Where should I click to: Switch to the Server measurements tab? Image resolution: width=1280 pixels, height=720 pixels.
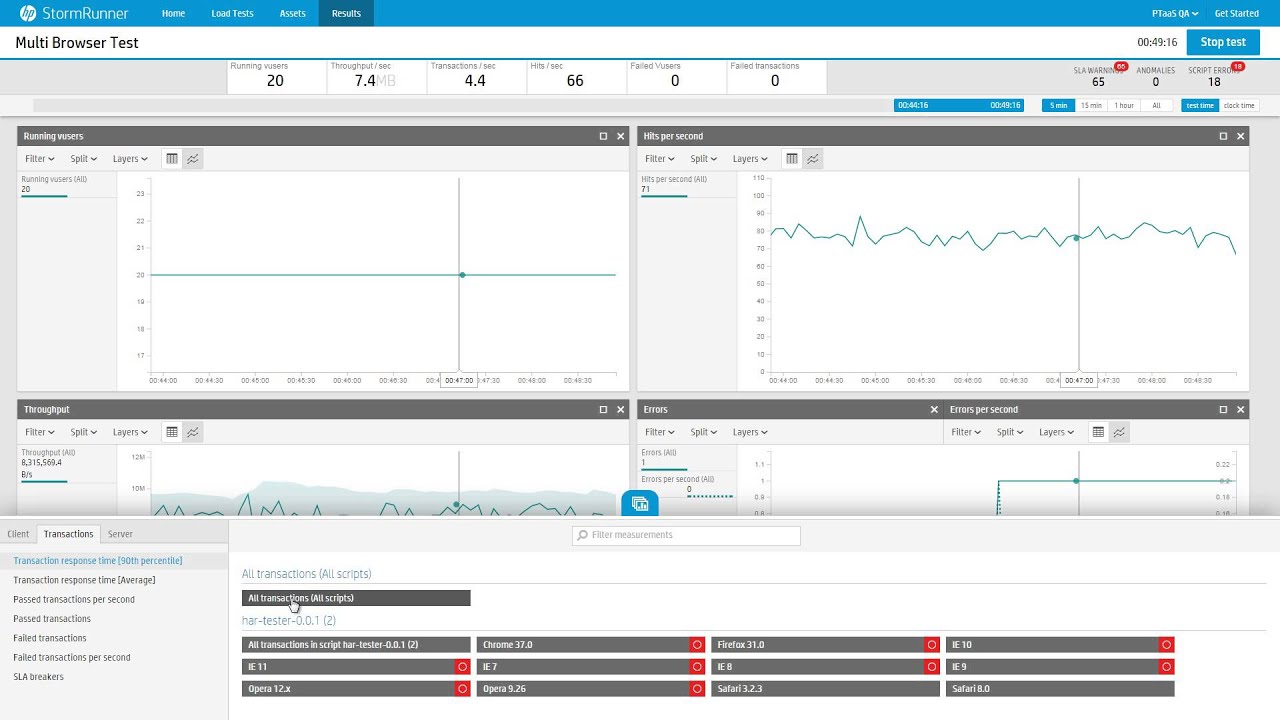(x=120, y=534)
